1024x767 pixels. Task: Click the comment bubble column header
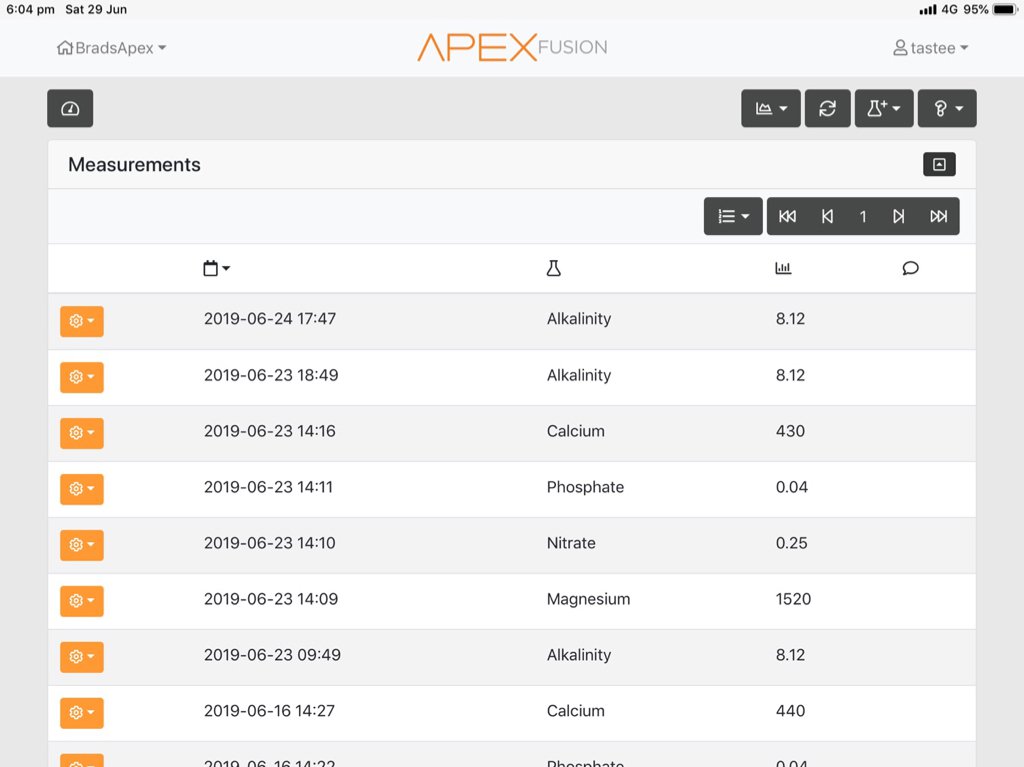910,269
